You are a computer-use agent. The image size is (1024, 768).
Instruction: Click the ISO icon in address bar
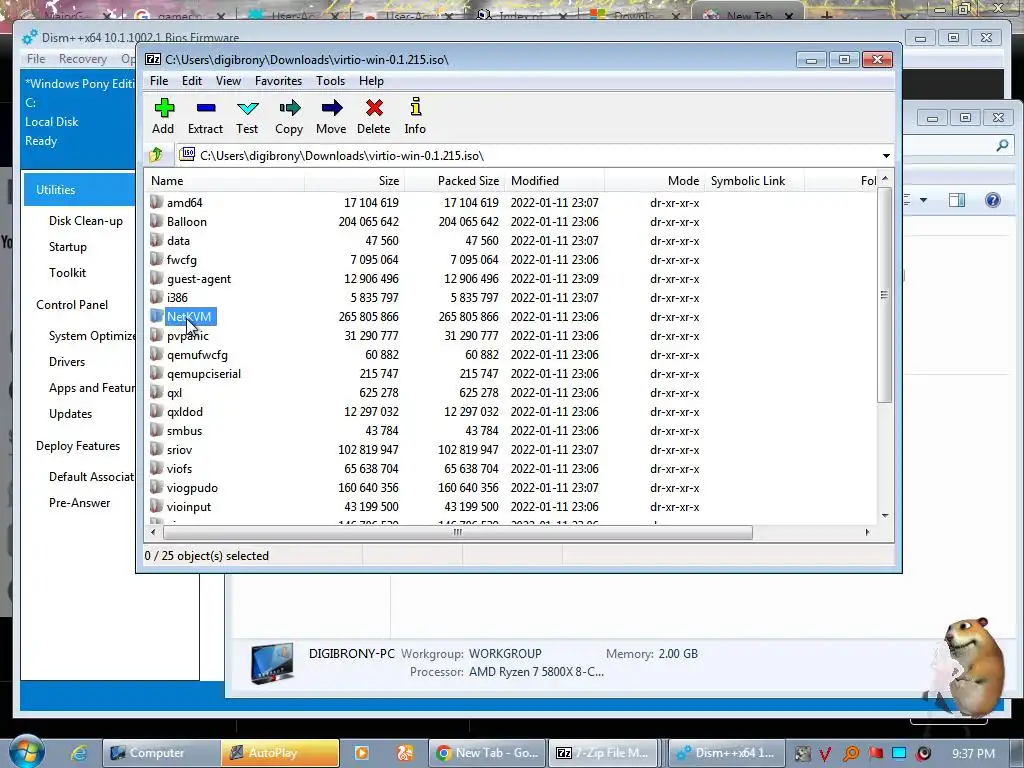tap(187, 154)
